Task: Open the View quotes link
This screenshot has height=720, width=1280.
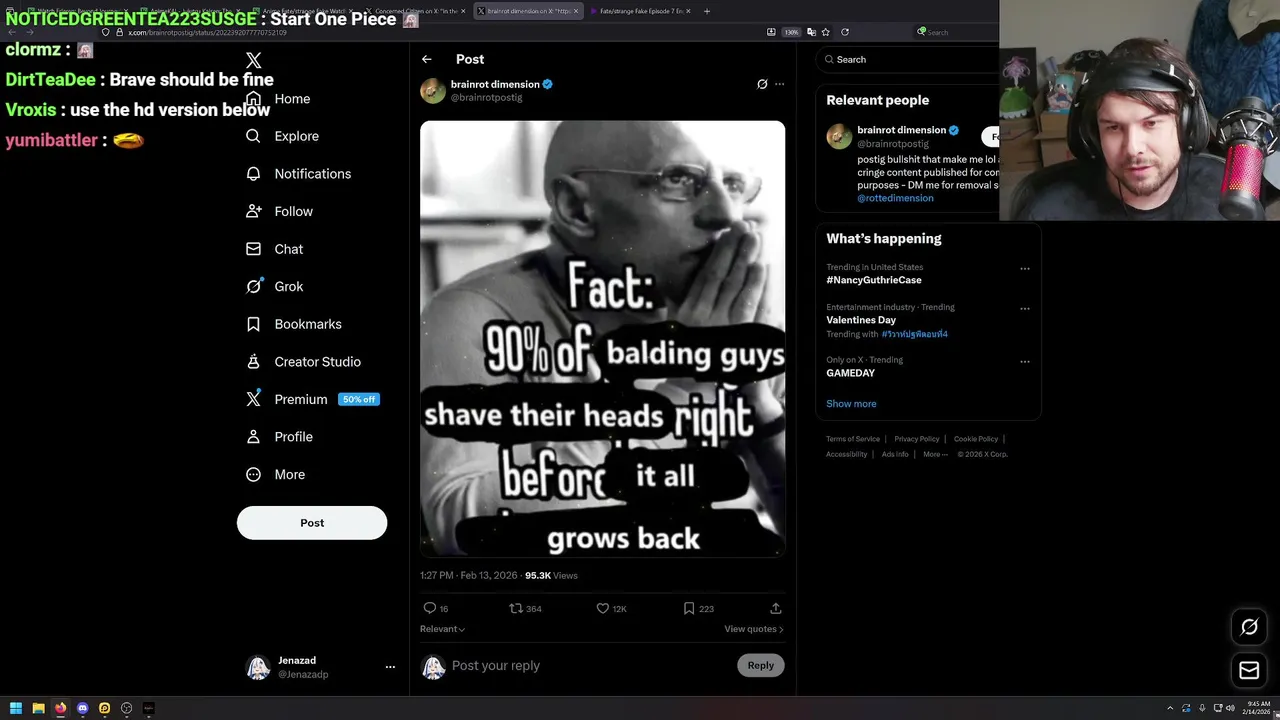Action: pos(753,629)
